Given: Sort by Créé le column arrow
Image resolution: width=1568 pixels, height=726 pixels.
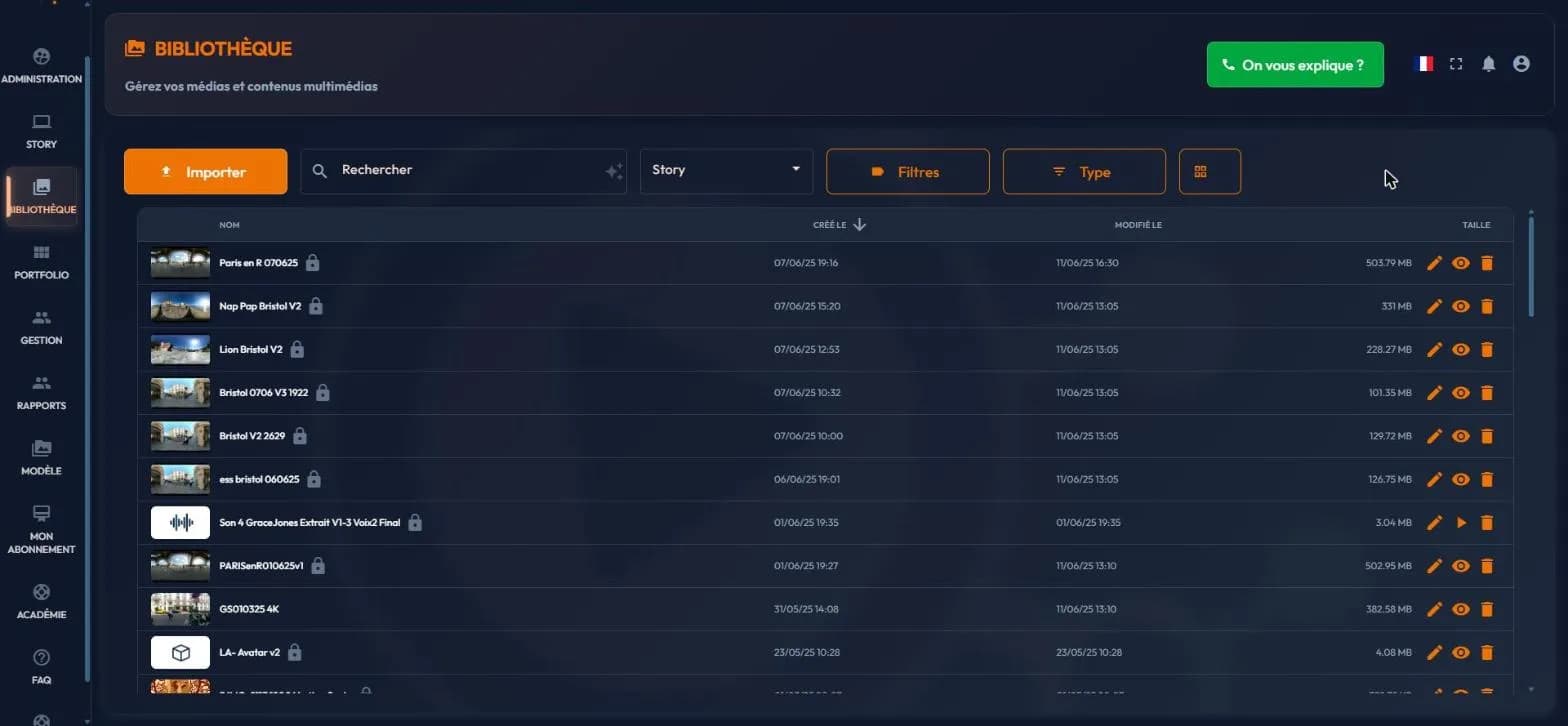Looking at the screenshot, I should pos(859,225).
